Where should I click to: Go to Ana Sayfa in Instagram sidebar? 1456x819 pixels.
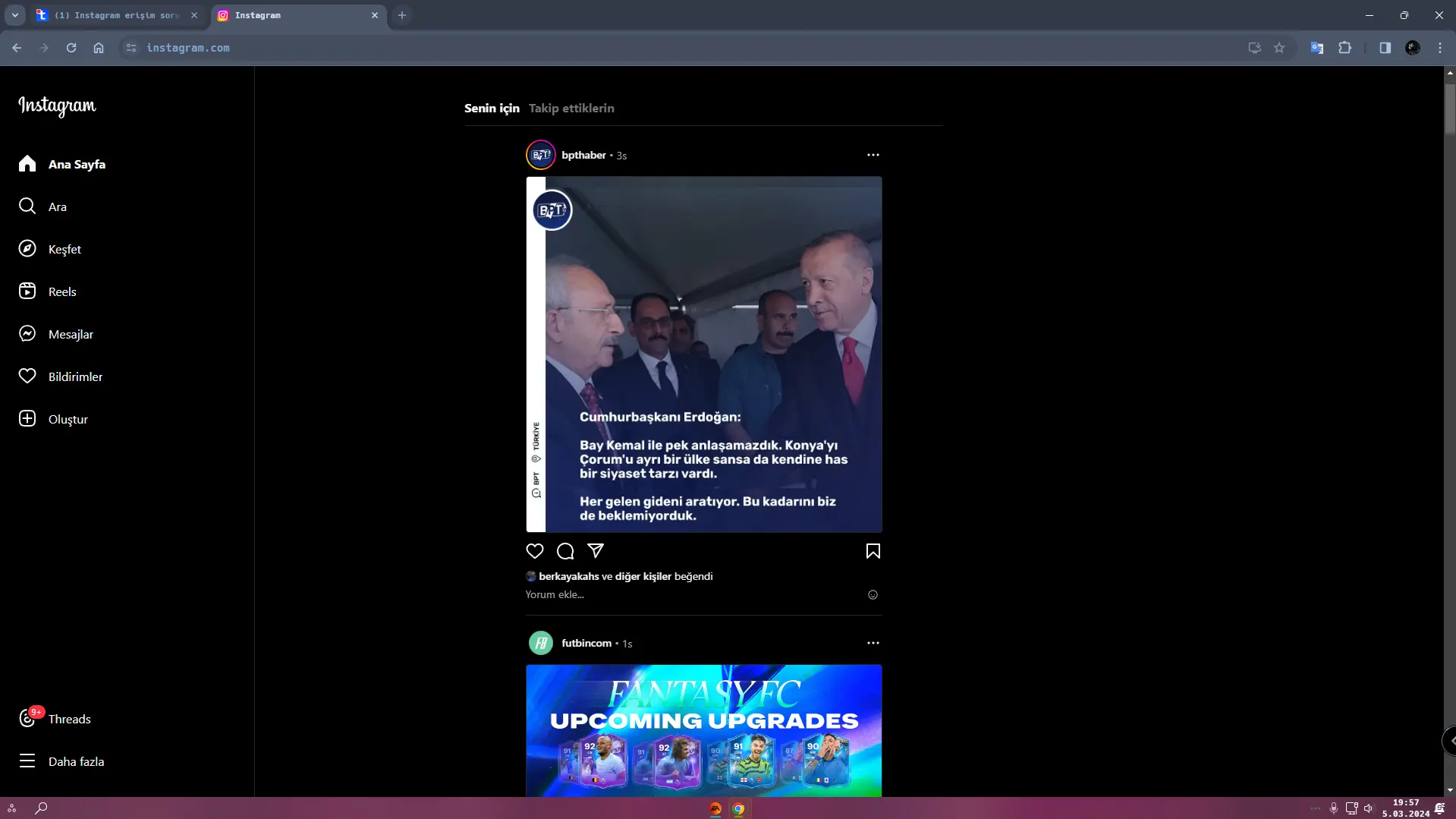62,164
